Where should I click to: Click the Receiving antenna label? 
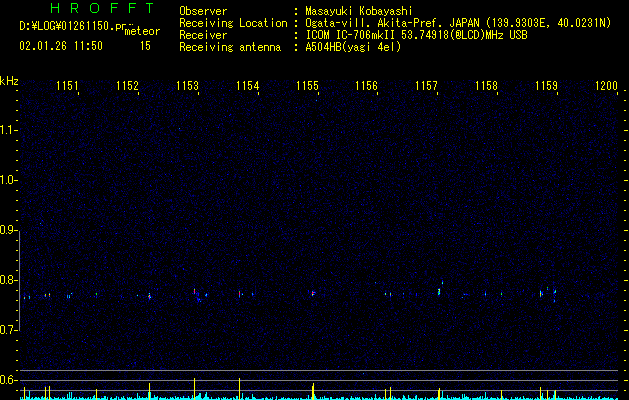230,47
